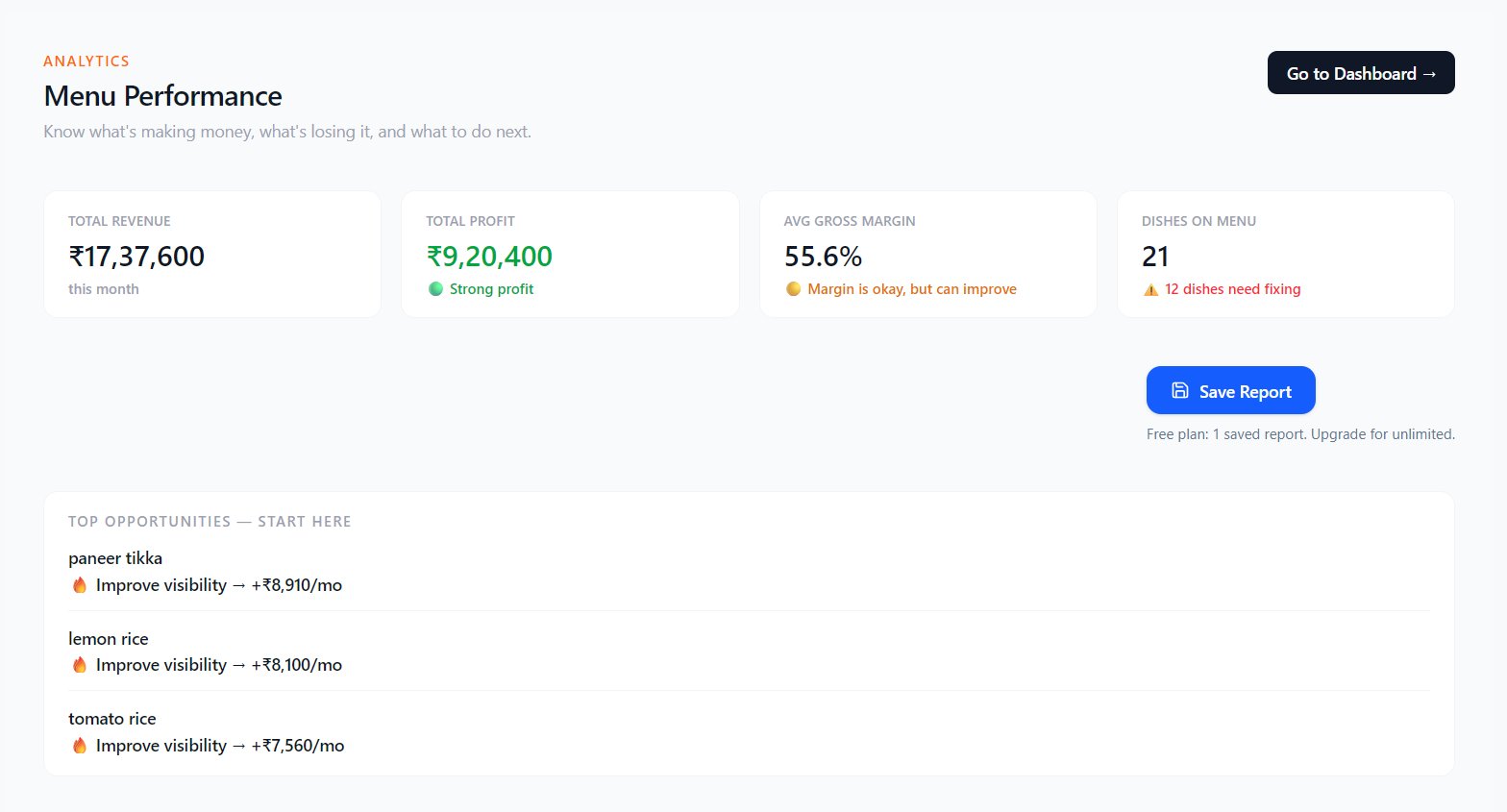The height and width of the screenshot is (812, 1507).
Task: Open the tomato rice opportunity row
Action: [749, 732]
